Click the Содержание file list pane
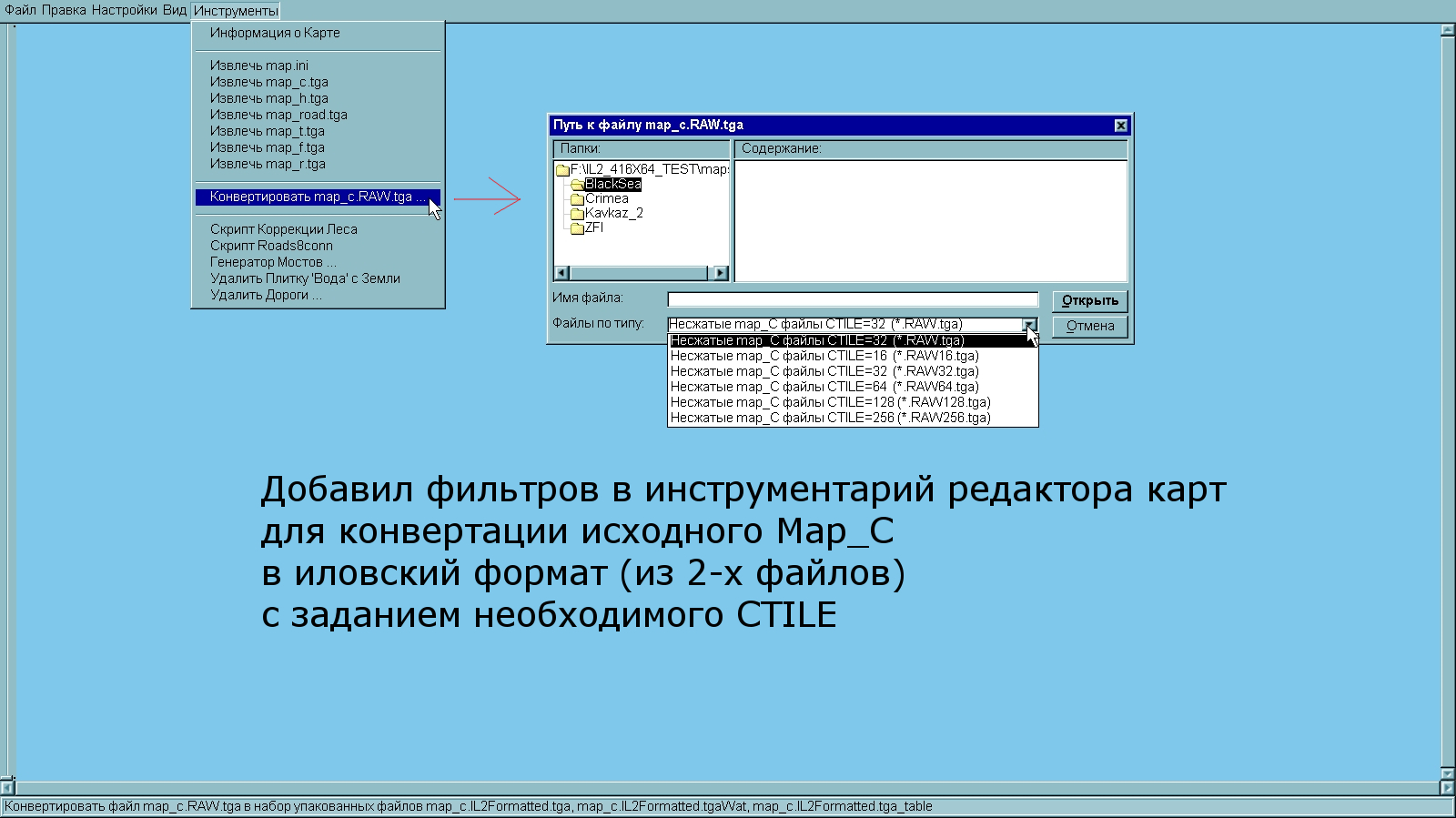Image resolution: width=1456 pixels, height=818 pixels. (931, 221)
